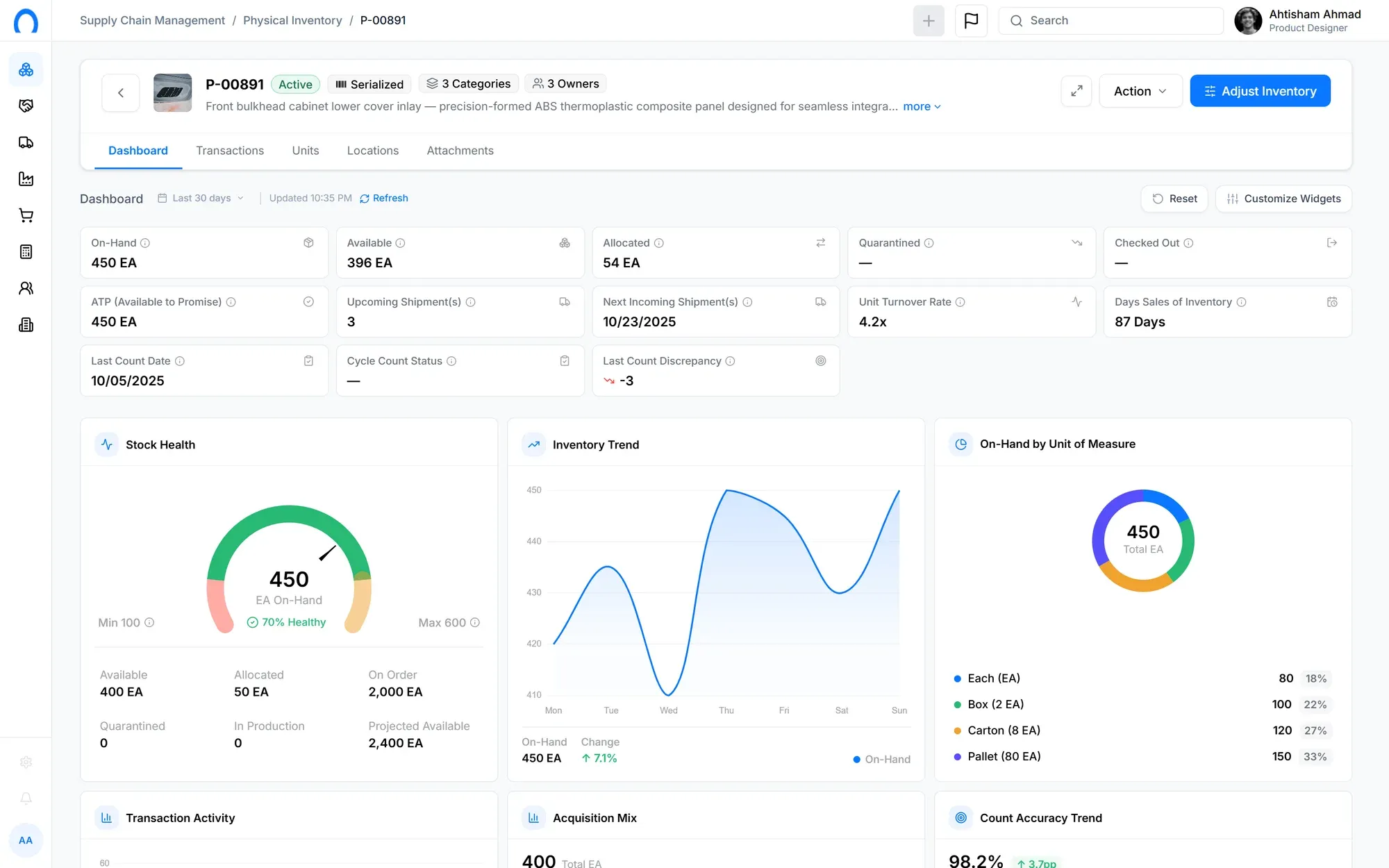Open the delivery truck sidebar icon
Image resolution: width=1389 pixels, height=868 pixels.
click(26, 142)
